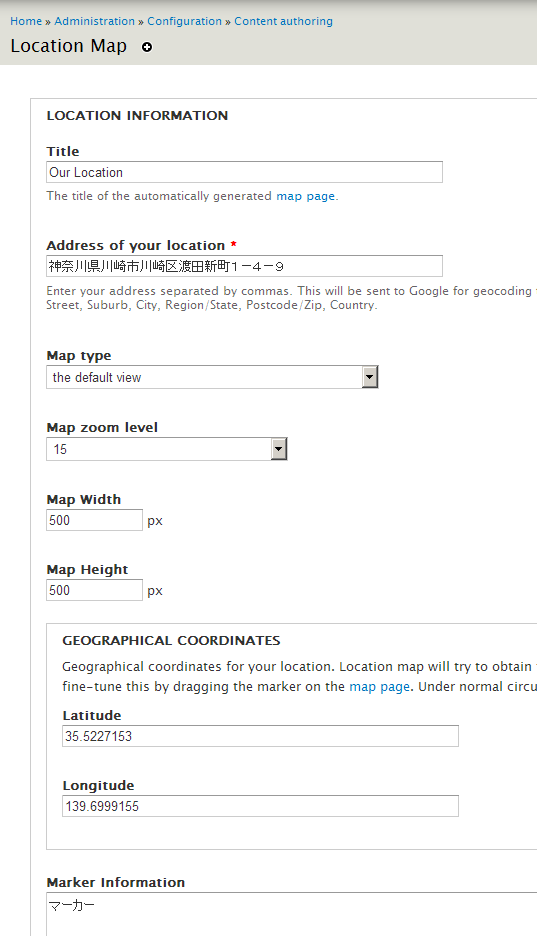Viewport: 537px width, 936px height.
Task: Open the Administration breadcrumb link
Action: click(x=94, y=21)
